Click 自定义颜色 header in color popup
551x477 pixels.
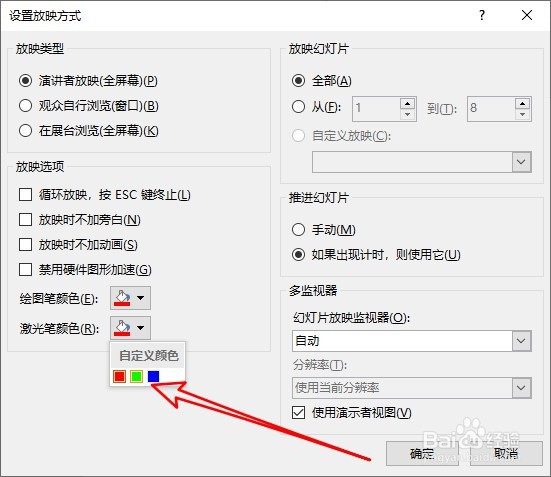coord(148,356)
